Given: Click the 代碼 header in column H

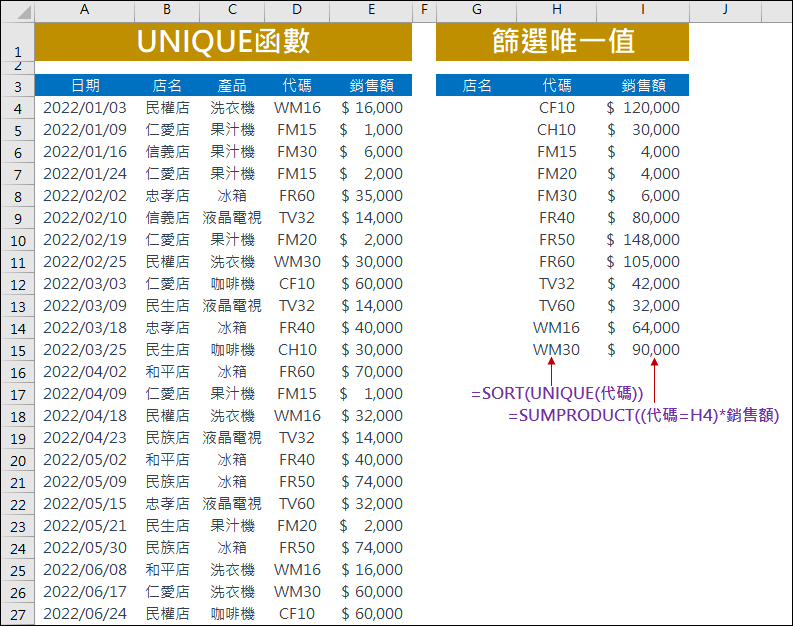Looking at the screenshot, I should pyautogui.click(x=556, y=85).
